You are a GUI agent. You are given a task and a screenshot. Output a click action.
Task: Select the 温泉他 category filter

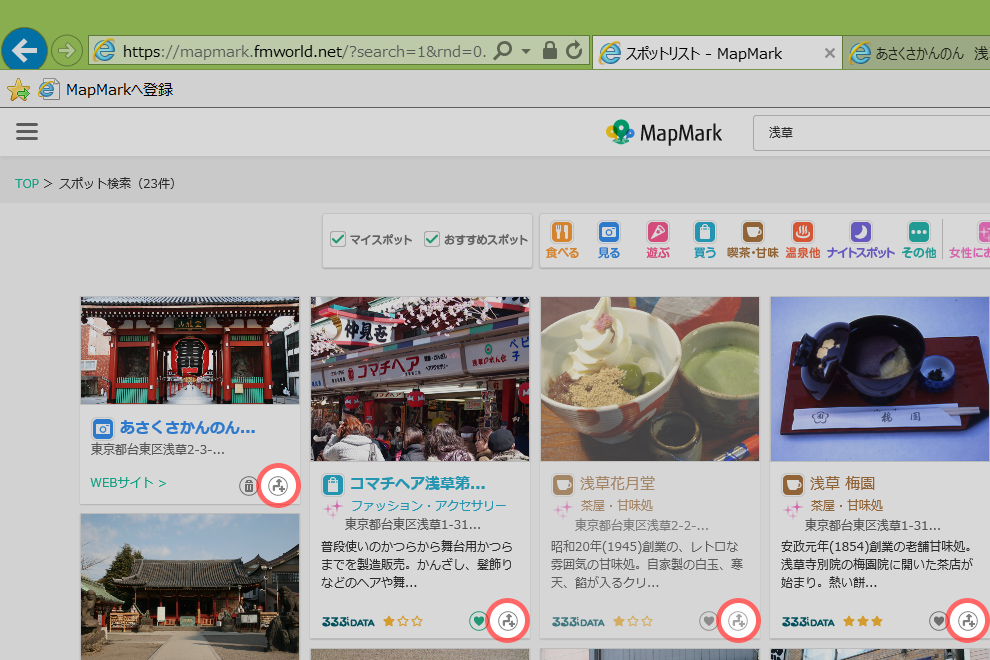coord(802,240)
